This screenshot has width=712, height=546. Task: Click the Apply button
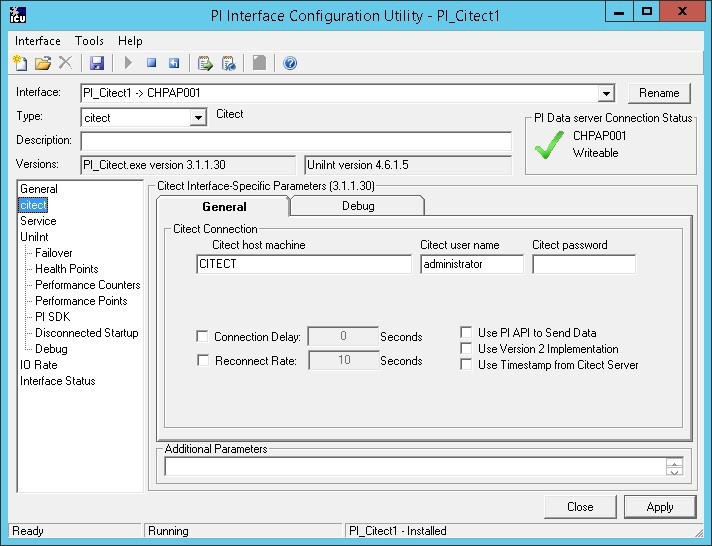point(660,506)
